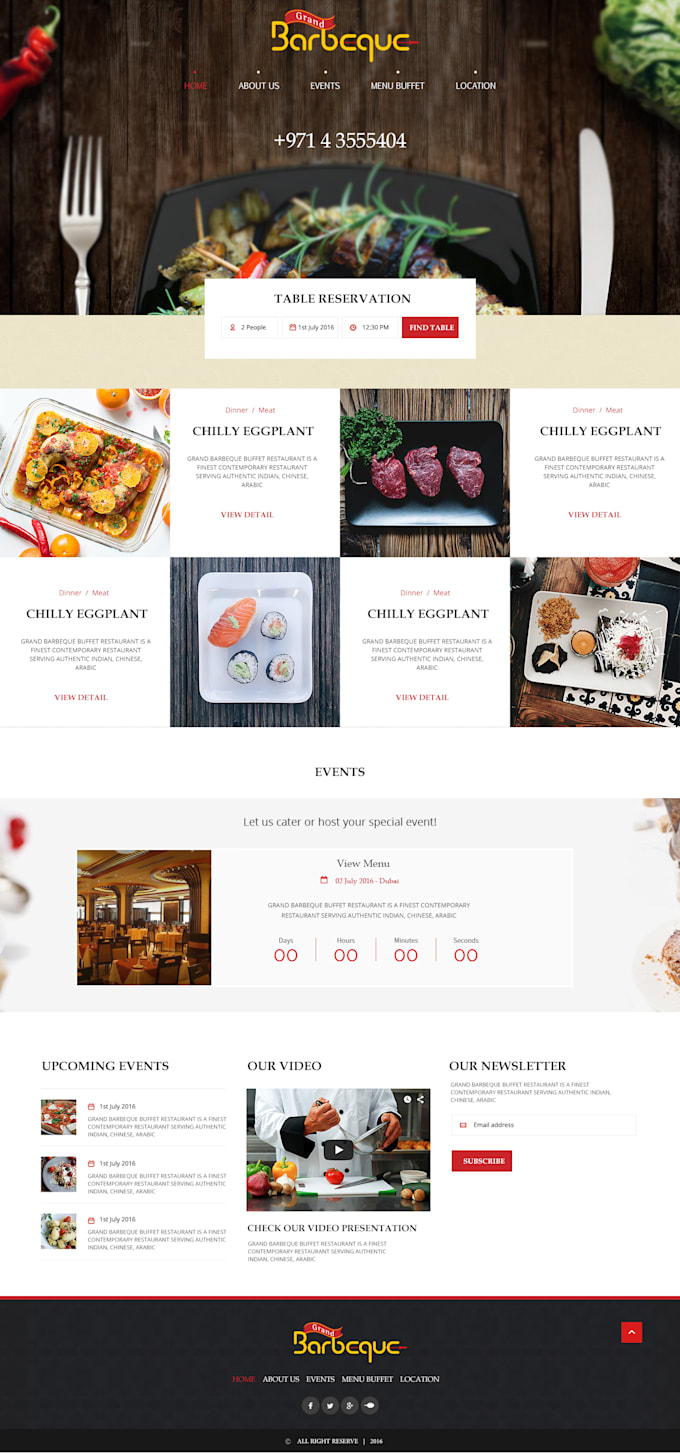This screenshot has width=680, height=1453.
Task: Click into the Email address field
Action: [543, 1125]
